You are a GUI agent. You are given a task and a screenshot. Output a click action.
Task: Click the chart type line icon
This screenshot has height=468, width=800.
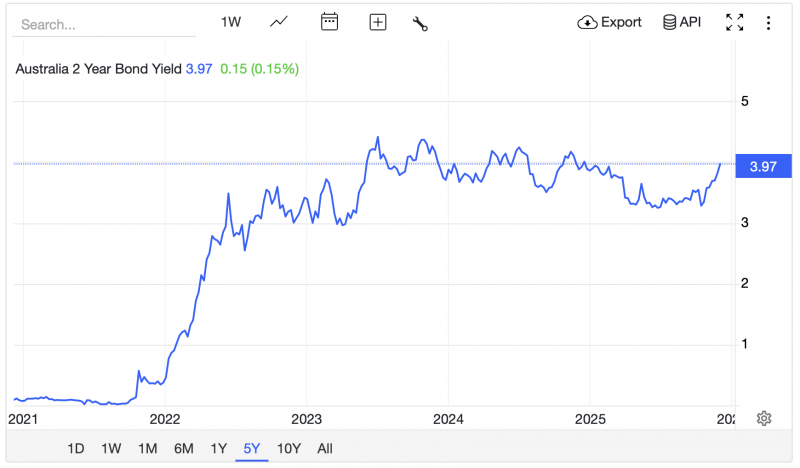tap(280, 22)
